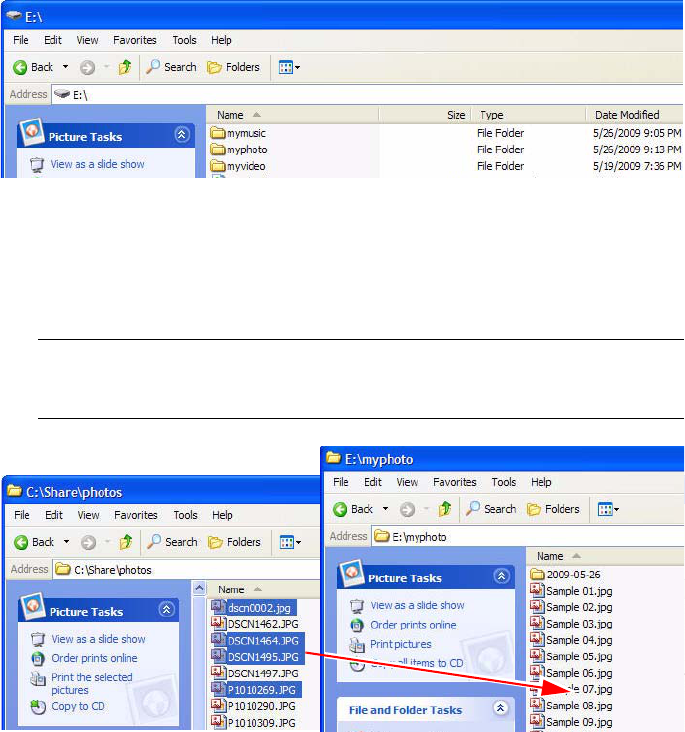The image size is (685, 732).
Task: Click Up folder icon in E:\ window
Action: point(125,68)
